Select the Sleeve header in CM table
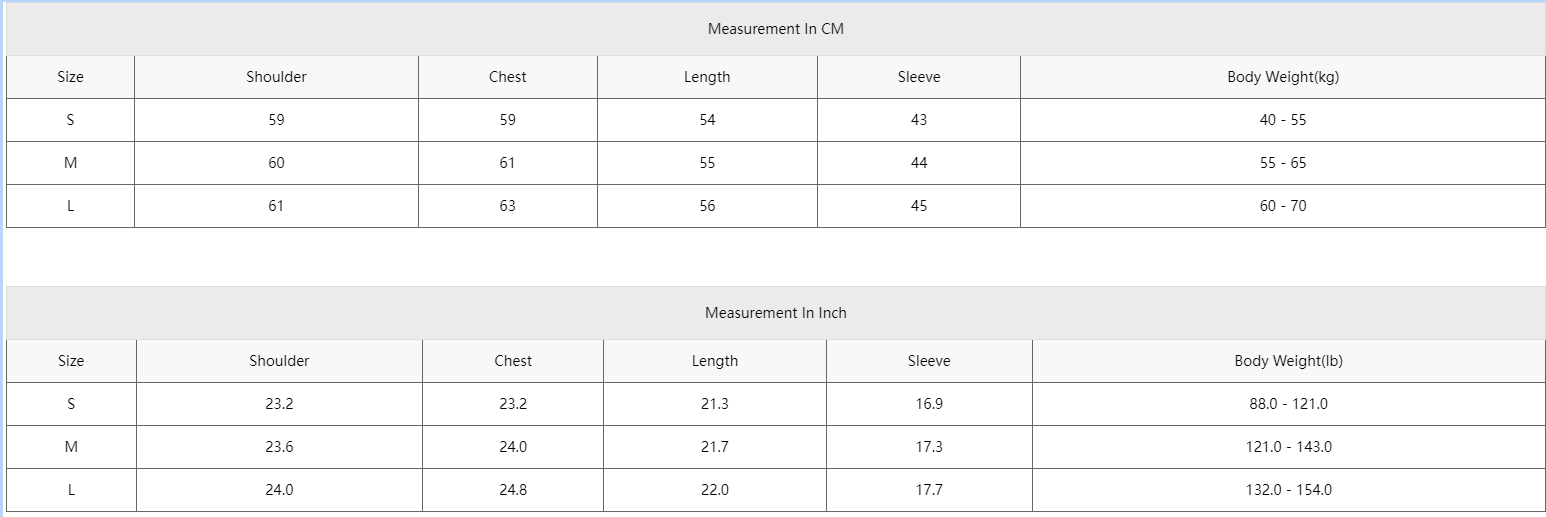 [919, 77]
